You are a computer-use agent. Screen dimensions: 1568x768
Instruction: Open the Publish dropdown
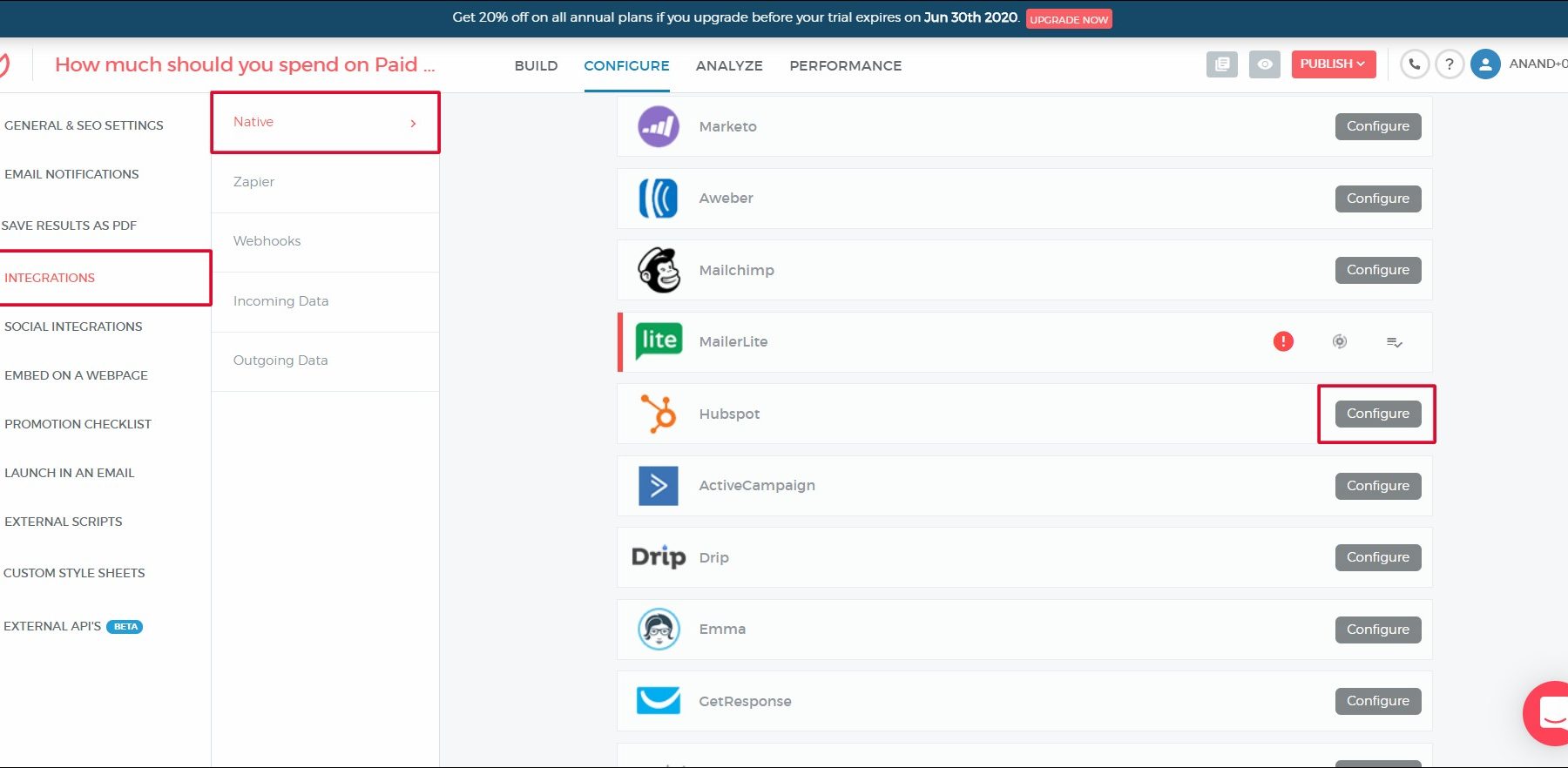[x=1333, y=64]
